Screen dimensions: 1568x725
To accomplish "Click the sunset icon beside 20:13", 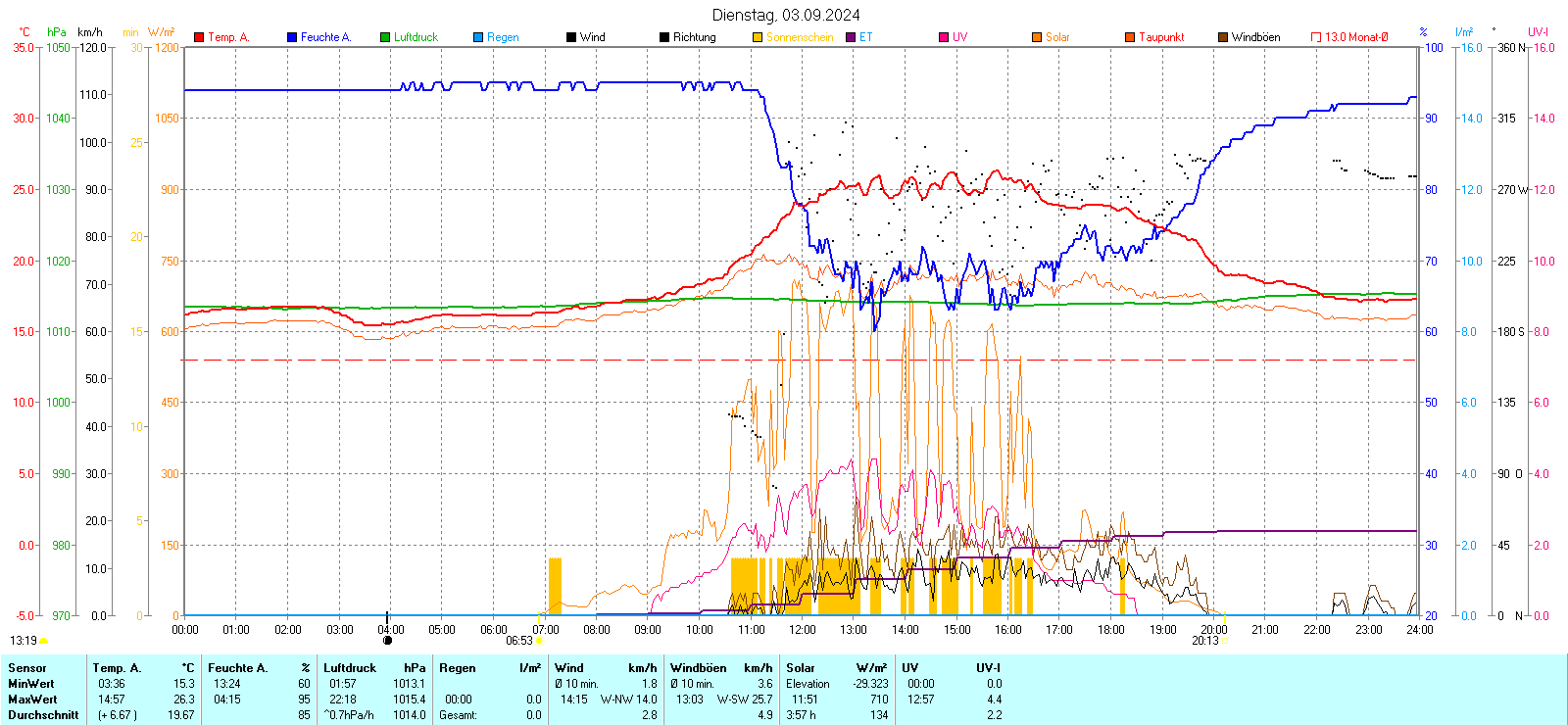I will click(x=1225, y=641).
